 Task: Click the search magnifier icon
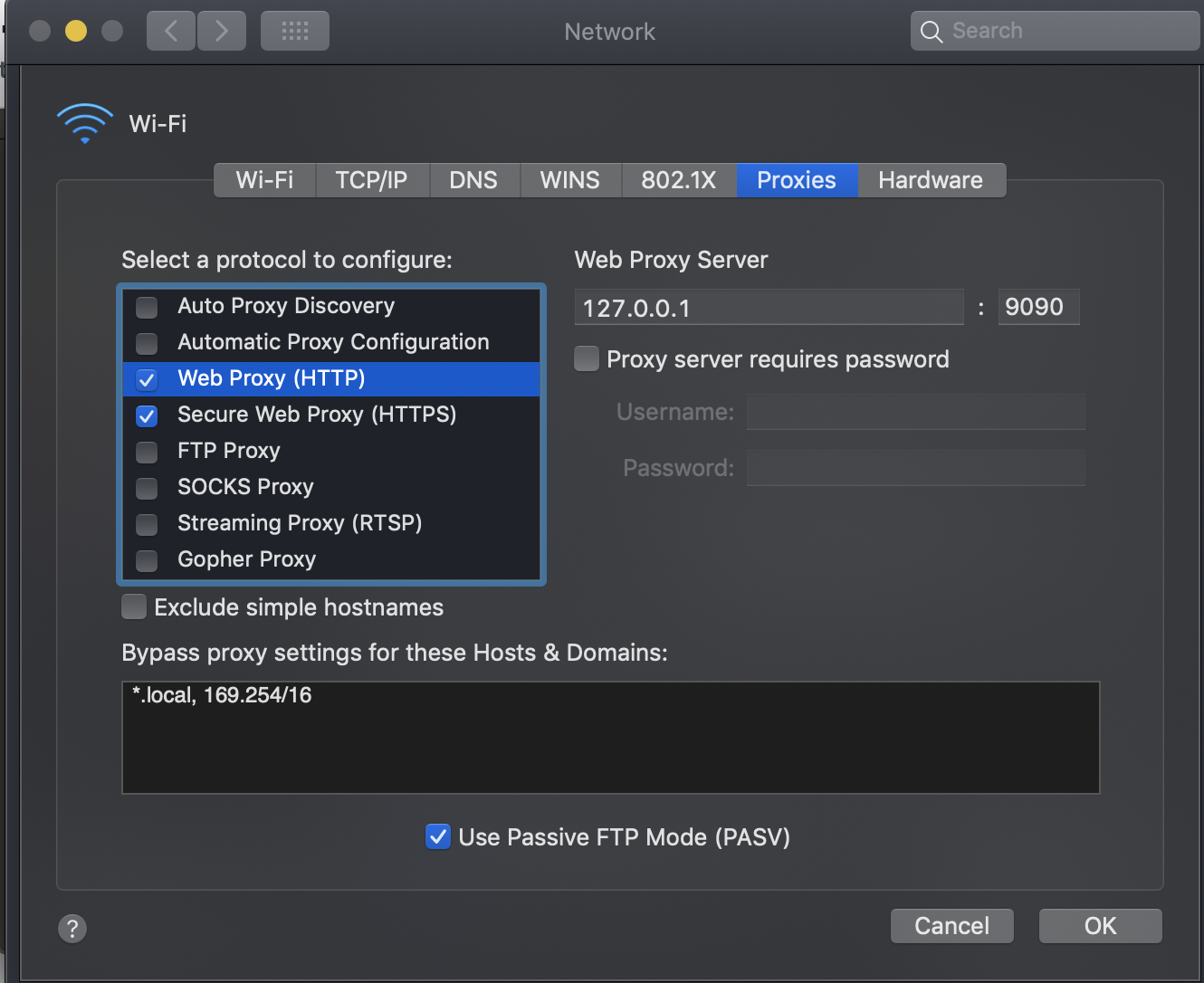click(932, 32)
